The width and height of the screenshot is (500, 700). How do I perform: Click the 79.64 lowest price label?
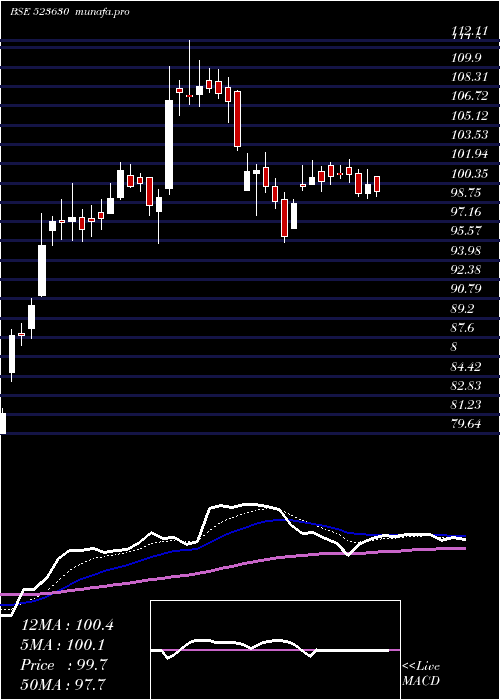(467, 424)
